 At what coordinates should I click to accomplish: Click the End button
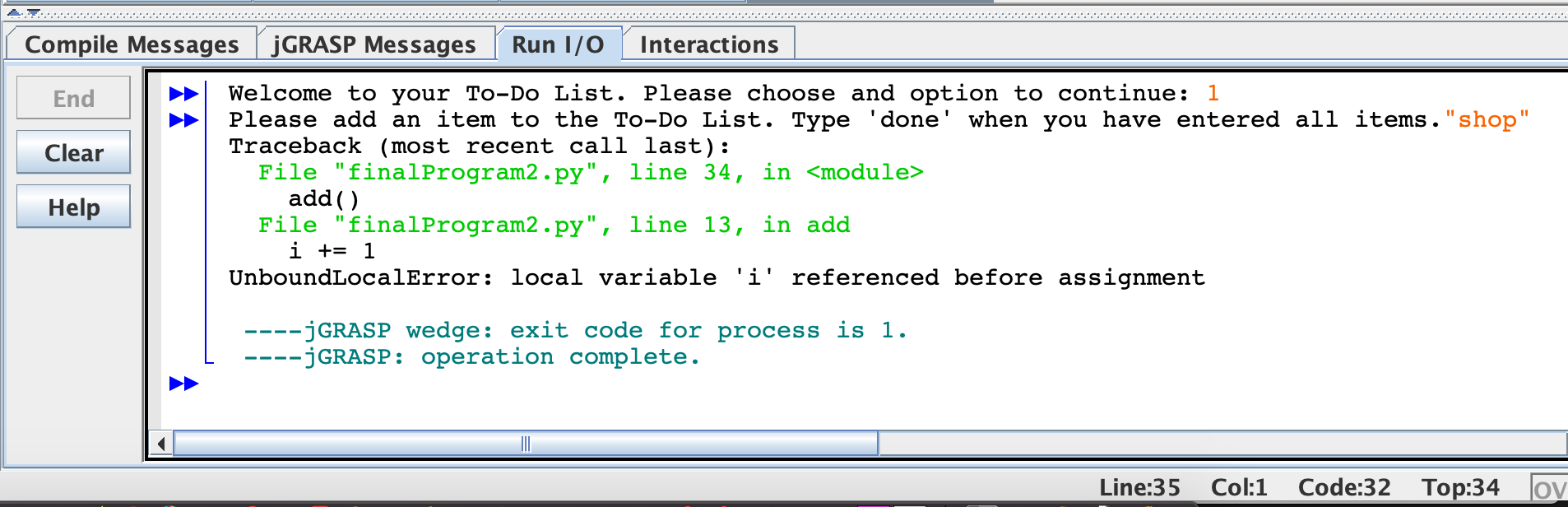[73, 98]
